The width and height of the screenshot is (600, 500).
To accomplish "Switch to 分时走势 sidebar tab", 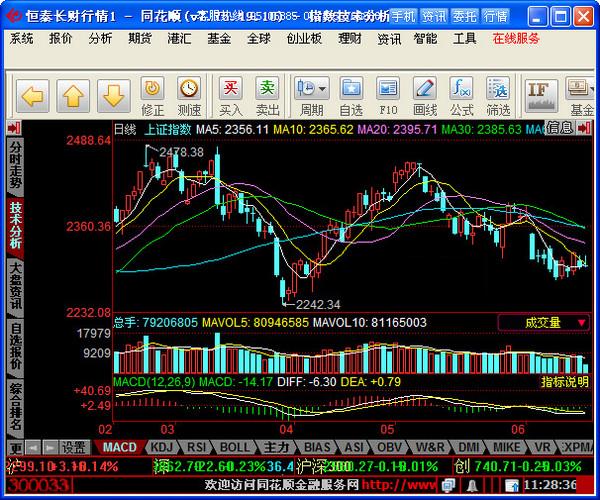I will pos(15,165).
